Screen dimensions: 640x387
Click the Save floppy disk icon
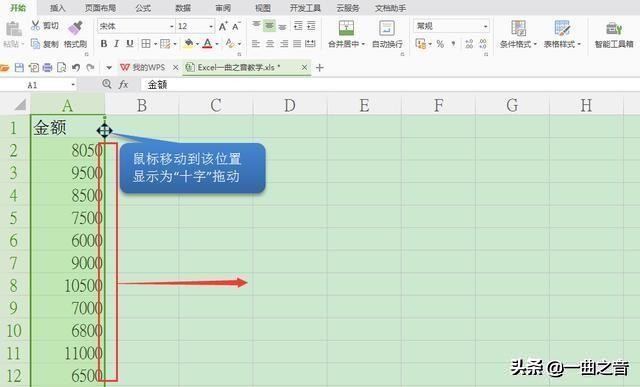tap(19, 67)
